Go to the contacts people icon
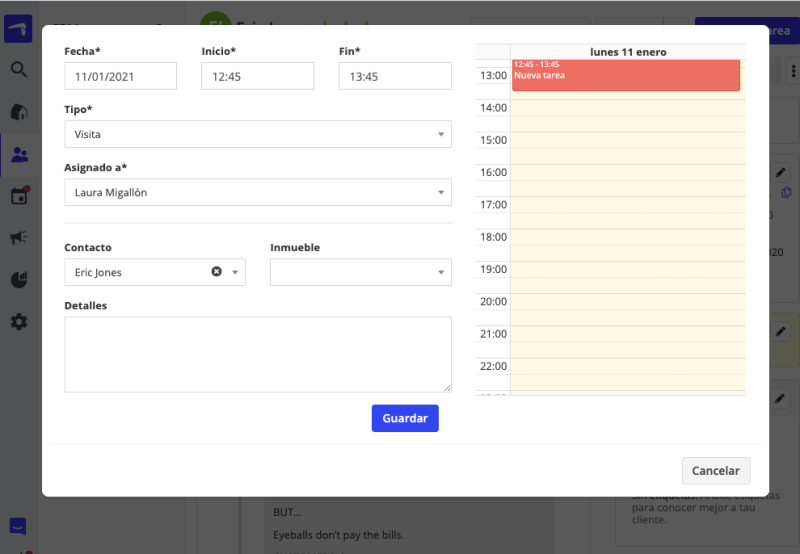 coord(19,155)
